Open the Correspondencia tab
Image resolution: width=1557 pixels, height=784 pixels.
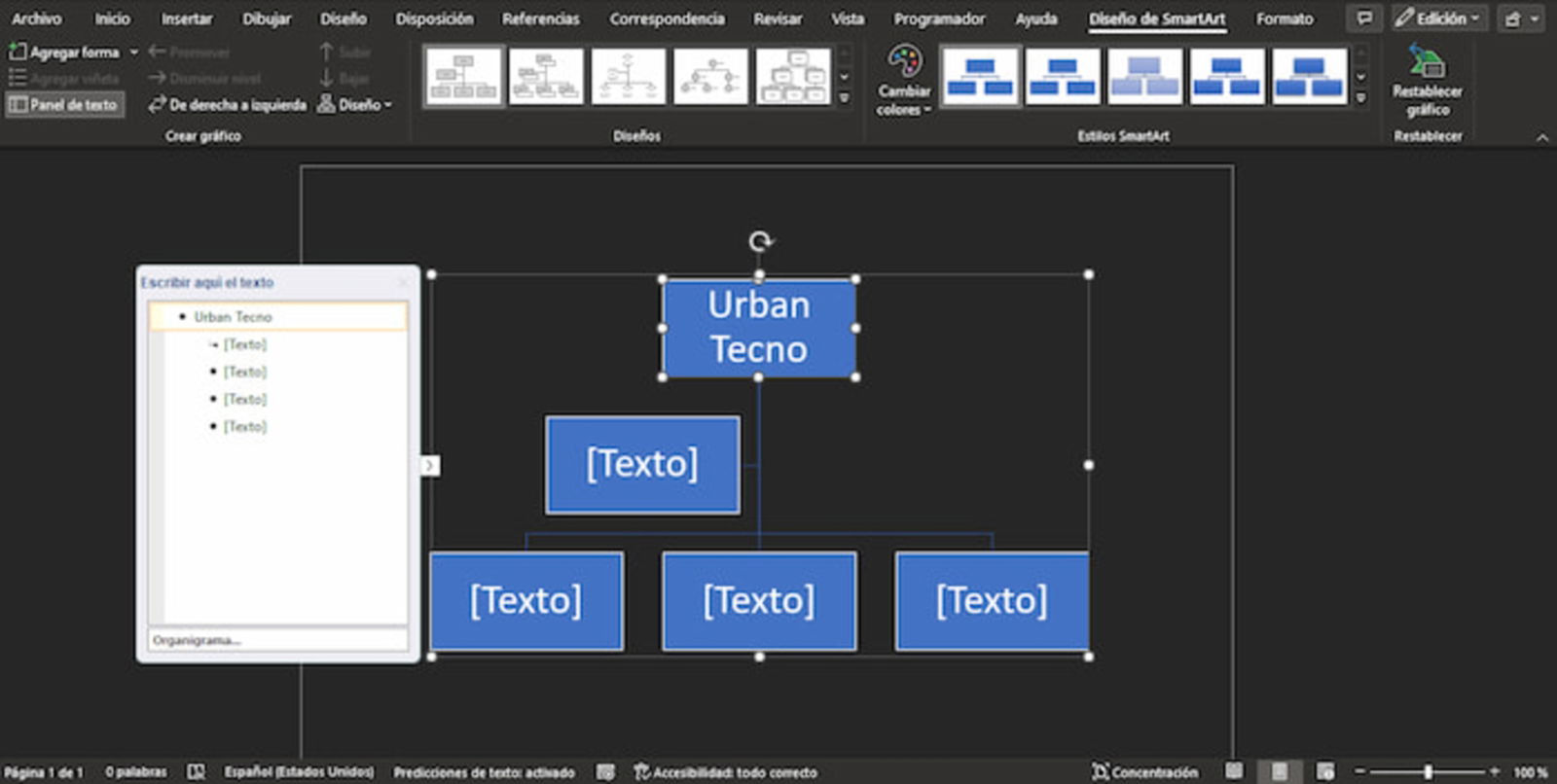tap(667, 18)
